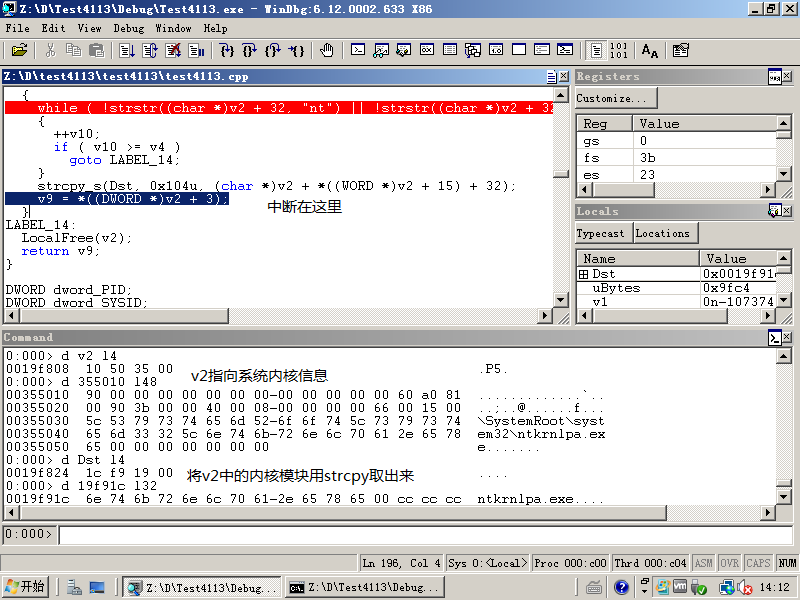Open the Font settings (AA) icon

[x=649, y=51]
